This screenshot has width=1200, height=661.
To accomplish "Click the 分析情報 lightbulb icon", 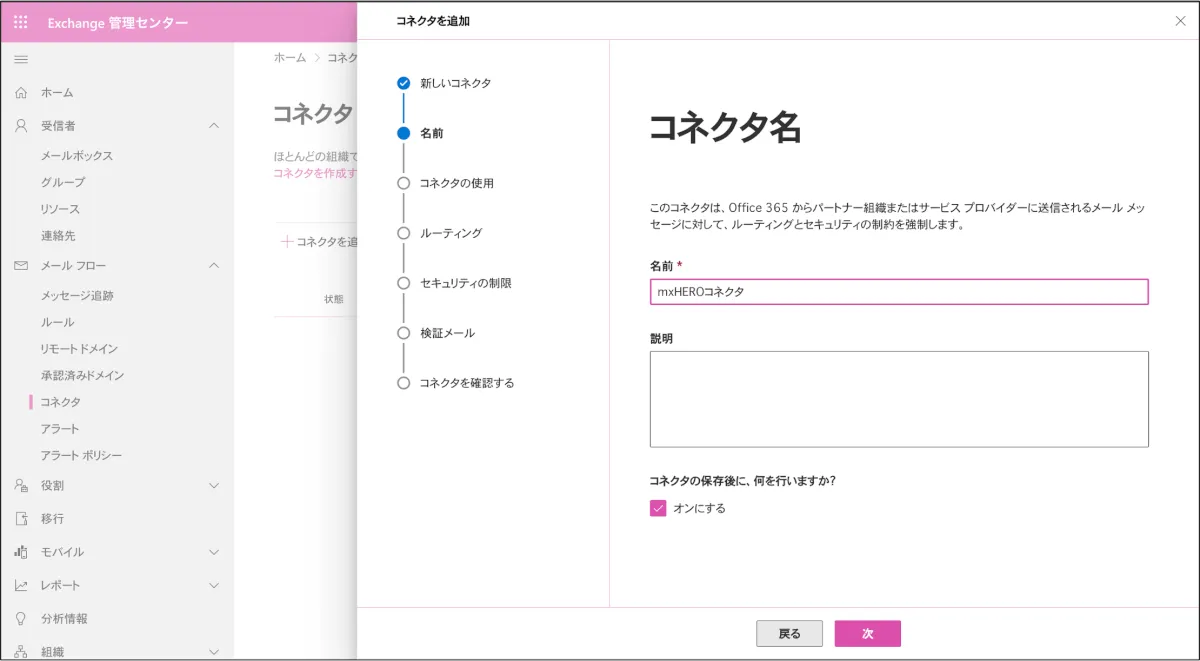I will point(21,619).
